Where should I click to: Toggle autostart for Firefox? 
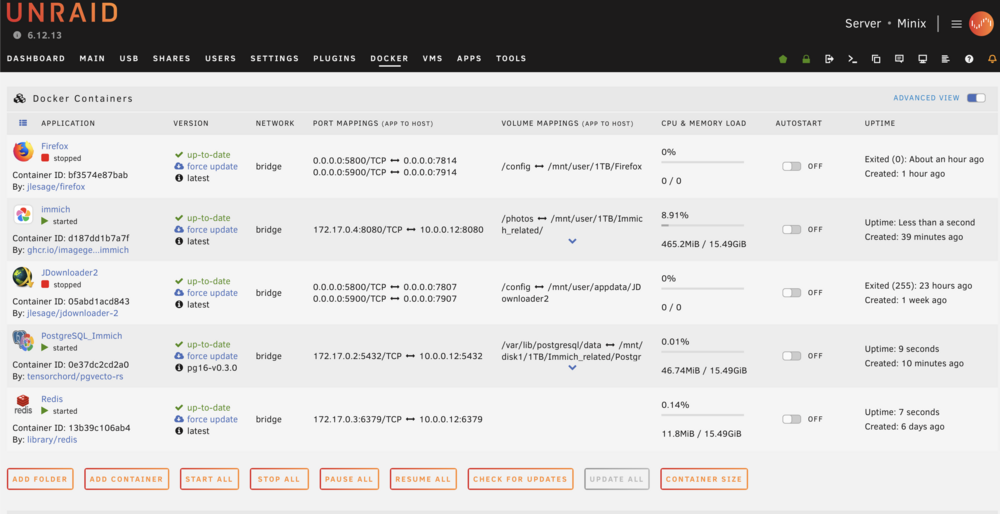point(791,166)
